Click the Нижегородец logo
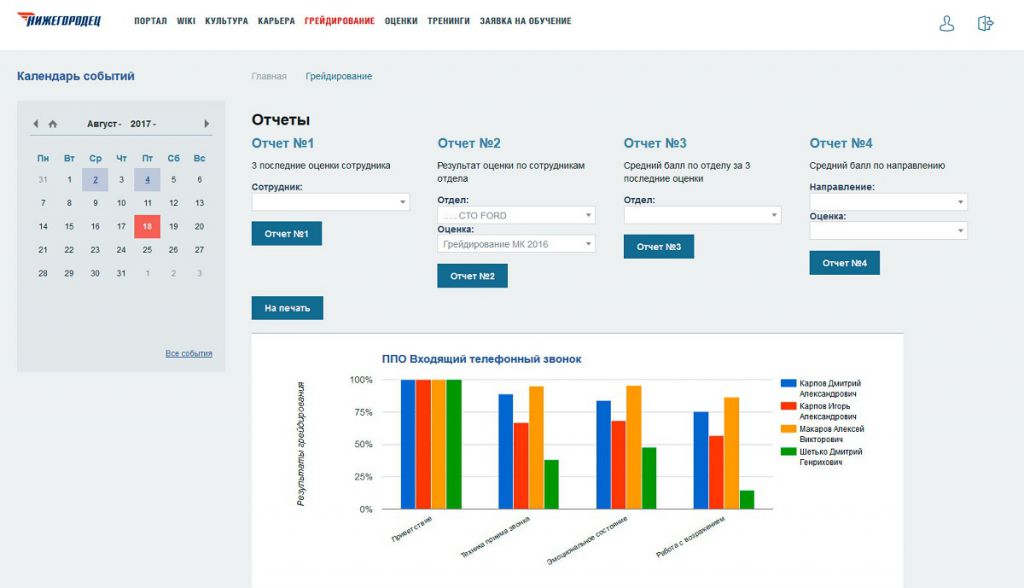The width and height of the screenshot is (1024, 588). click(59, 20)
